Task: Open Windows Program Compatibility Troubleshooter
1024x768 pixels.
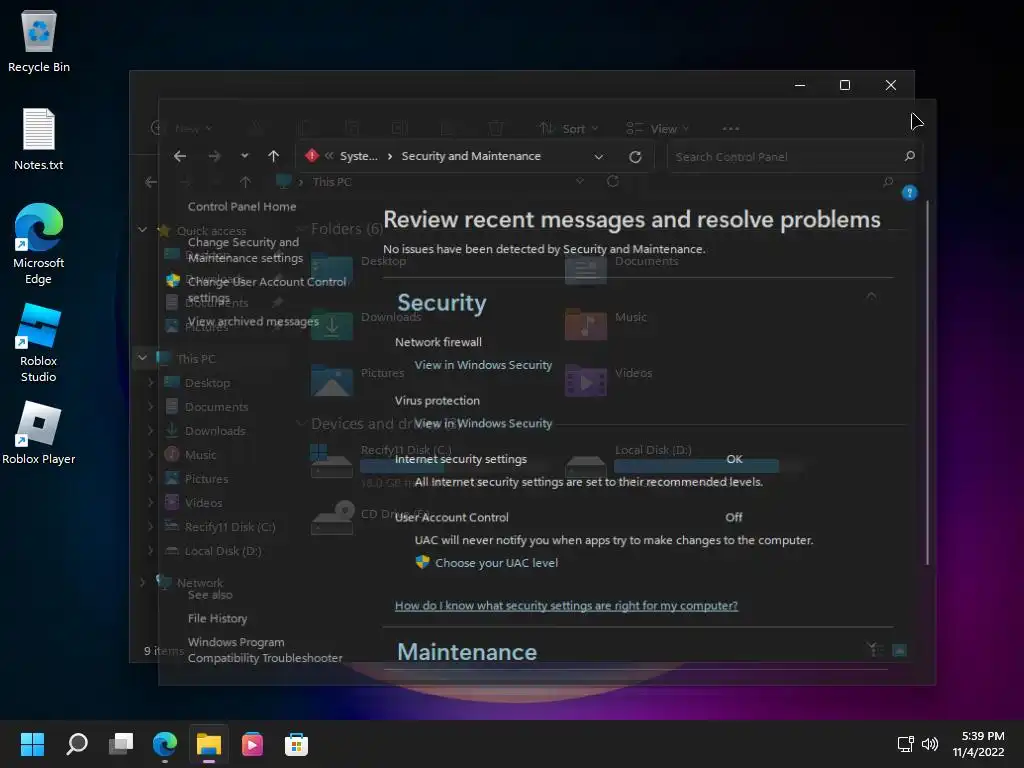Action: 265,650
